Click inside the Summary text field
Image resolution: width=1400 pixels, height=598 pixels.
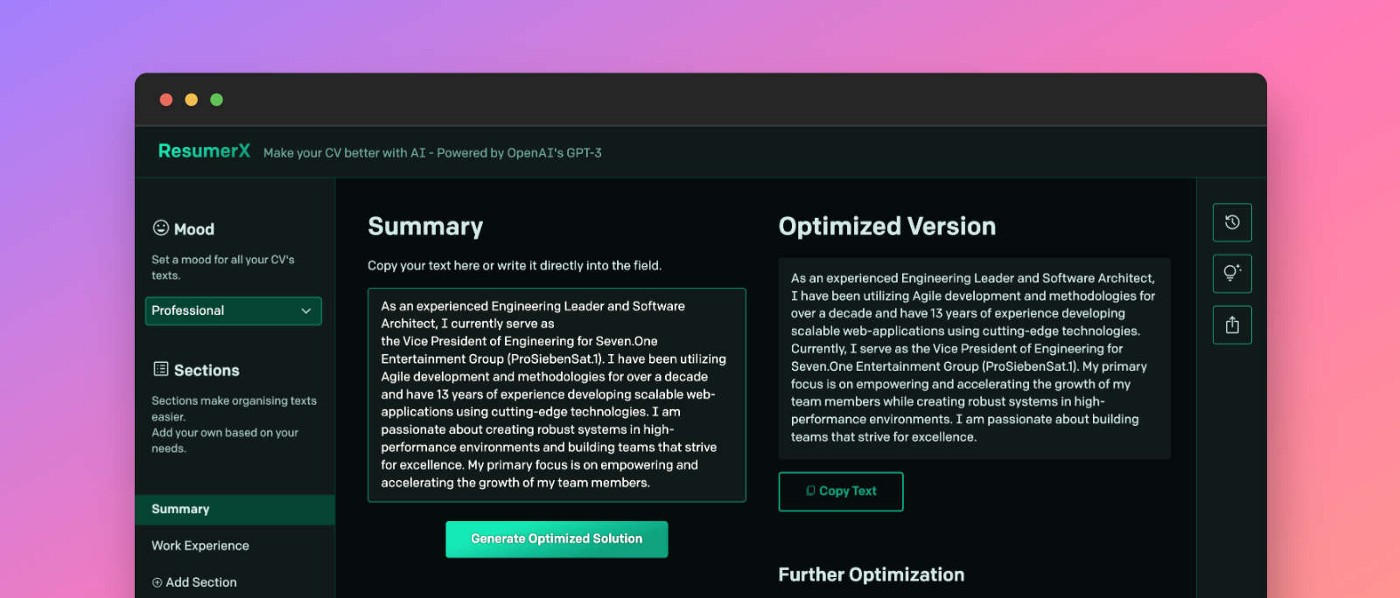tap(556, 394)
